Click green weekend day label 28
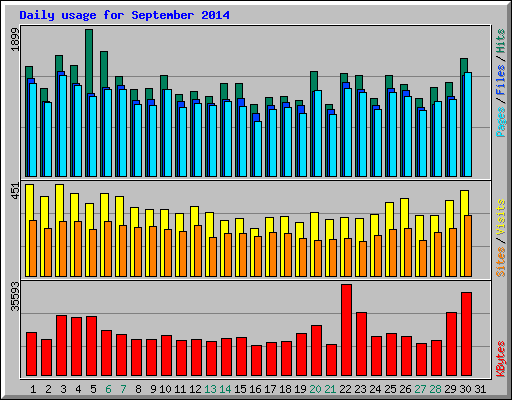 (435, 389)
